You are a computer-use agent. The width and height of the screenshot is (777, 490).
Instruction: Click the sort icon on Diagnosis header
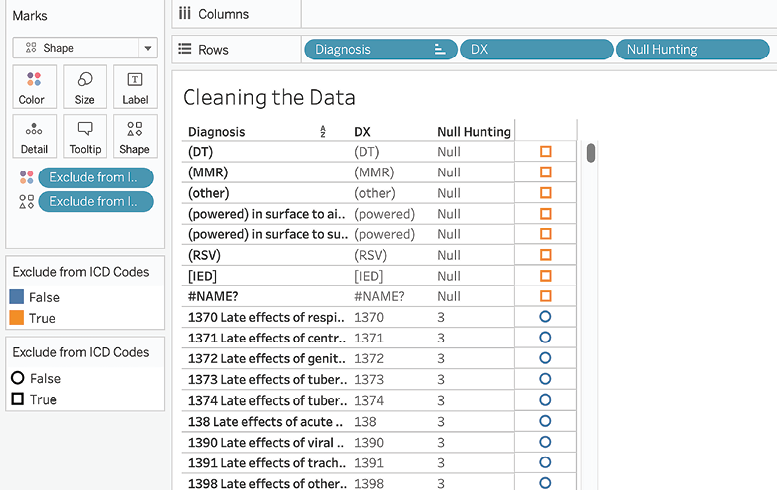(x=323, y=131)
